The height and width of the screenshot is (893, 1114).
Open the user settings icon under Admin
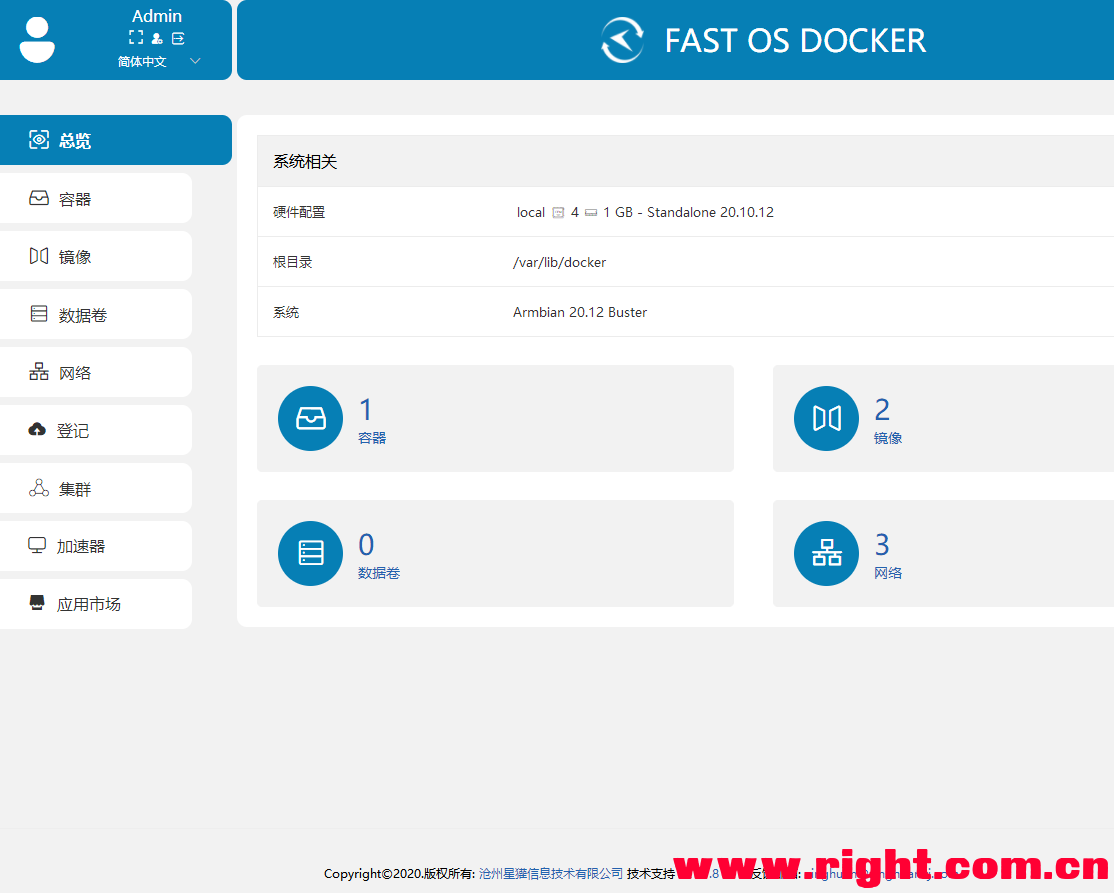pos(157,38)
